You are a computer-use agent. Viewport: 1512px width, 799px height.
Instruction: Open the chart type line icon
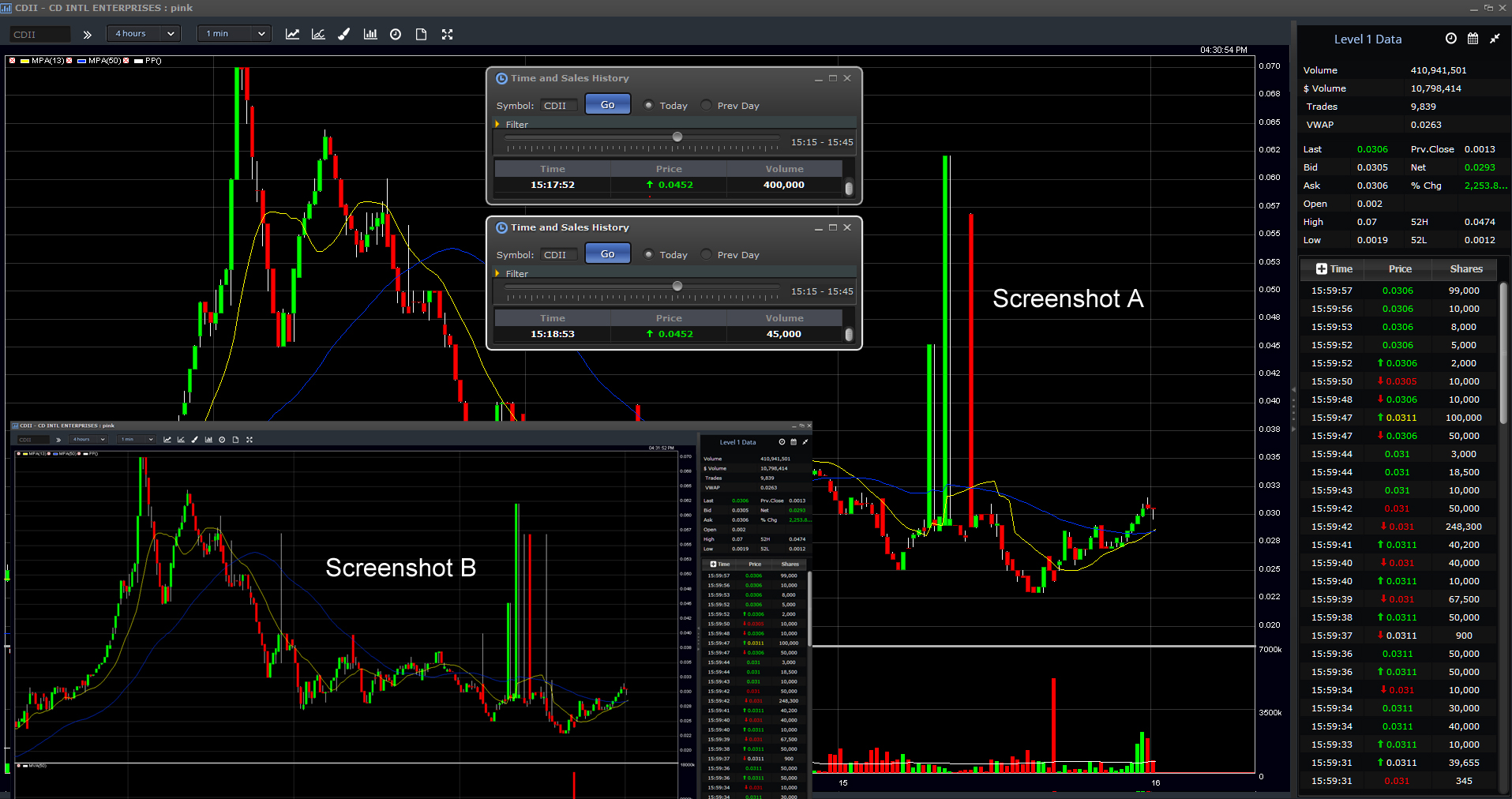292,34
